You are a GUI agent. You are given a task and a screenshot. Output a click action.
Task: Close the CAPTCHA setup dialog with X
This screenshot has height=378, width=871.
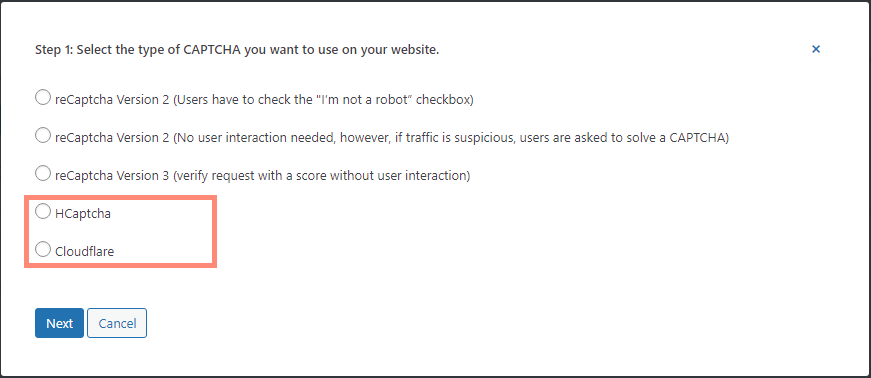816,49
